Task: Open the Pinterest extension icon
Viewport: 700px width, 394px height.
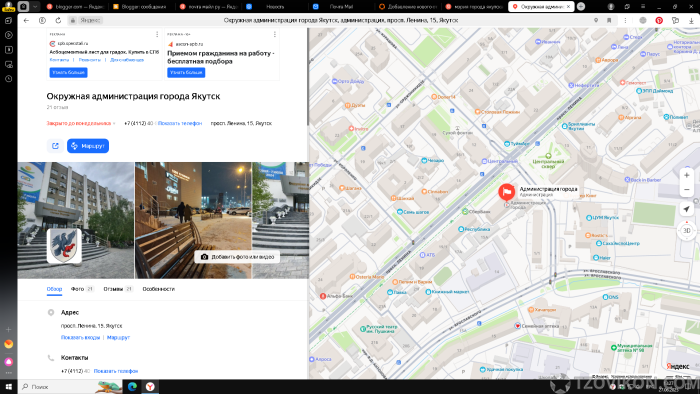Action: click(x=659, y=21)
